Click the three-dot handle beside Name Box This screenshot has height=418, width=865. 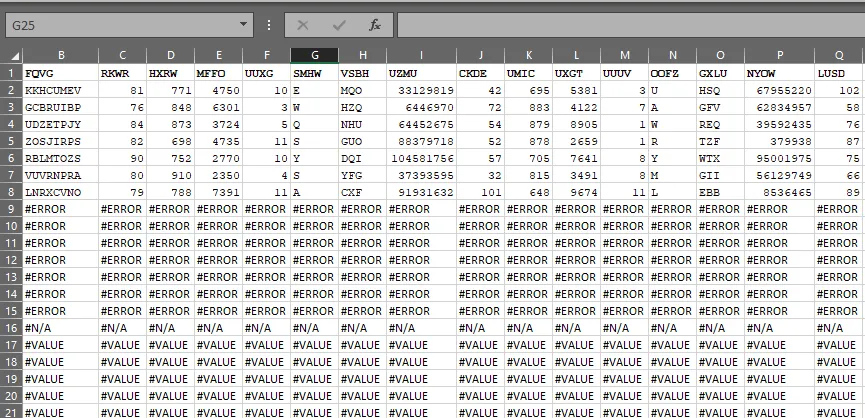[269, 25]
